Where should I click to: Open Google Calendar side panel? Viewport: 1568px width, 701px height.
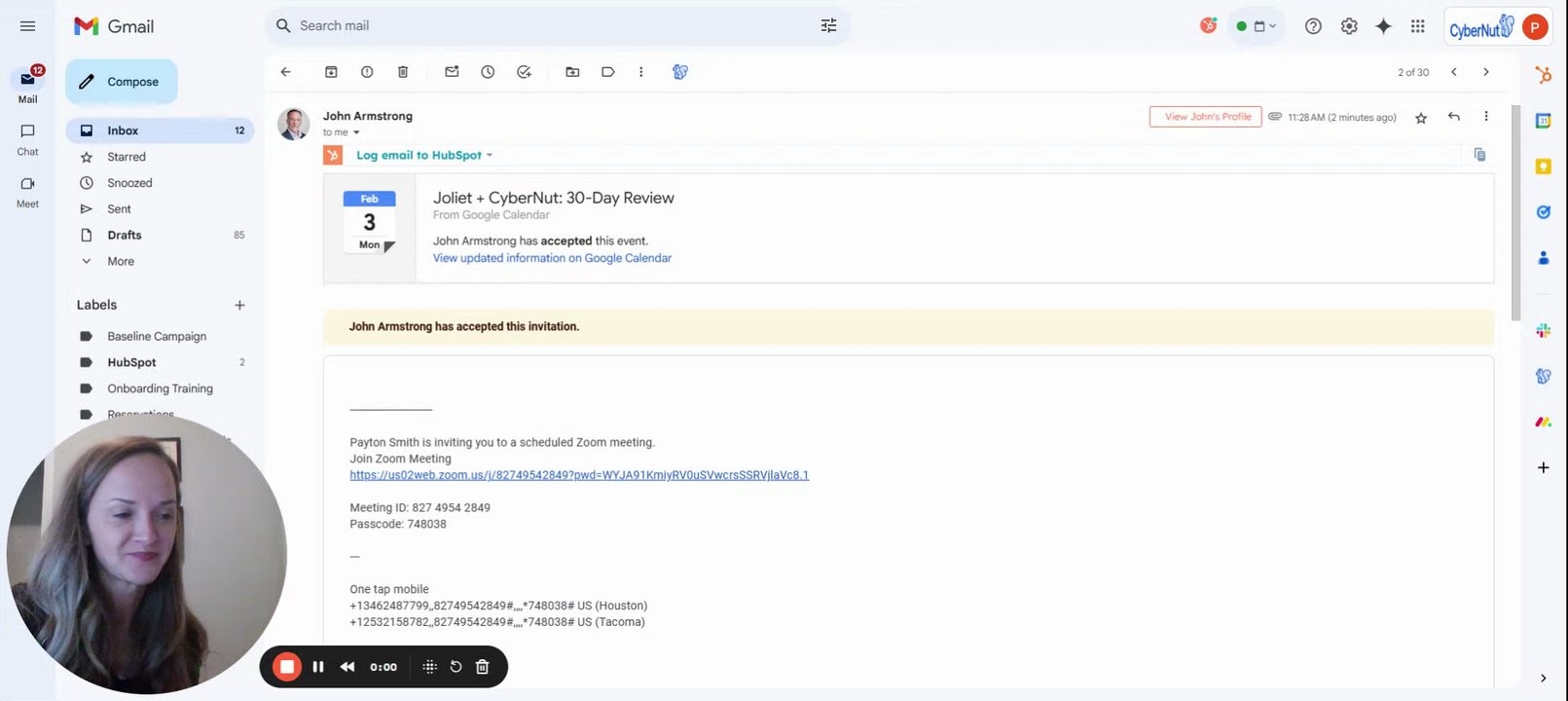[x=1543, y=121]
